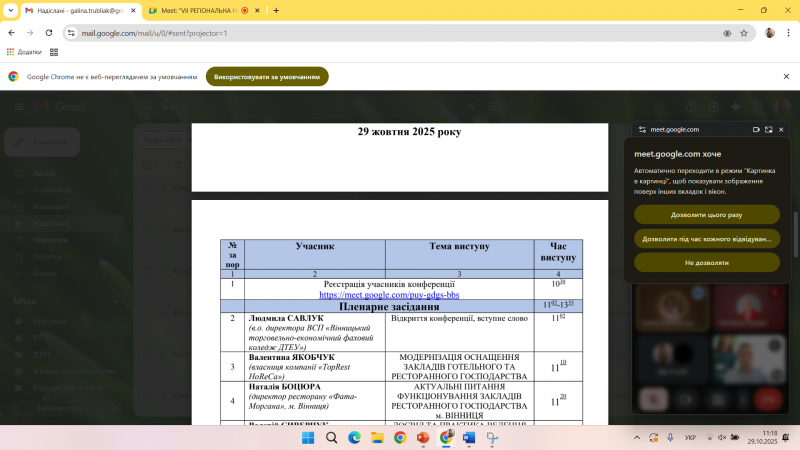Bookmark this page with the star icon
This screenshot has height=450, width=800.
(x=744, y=32)
